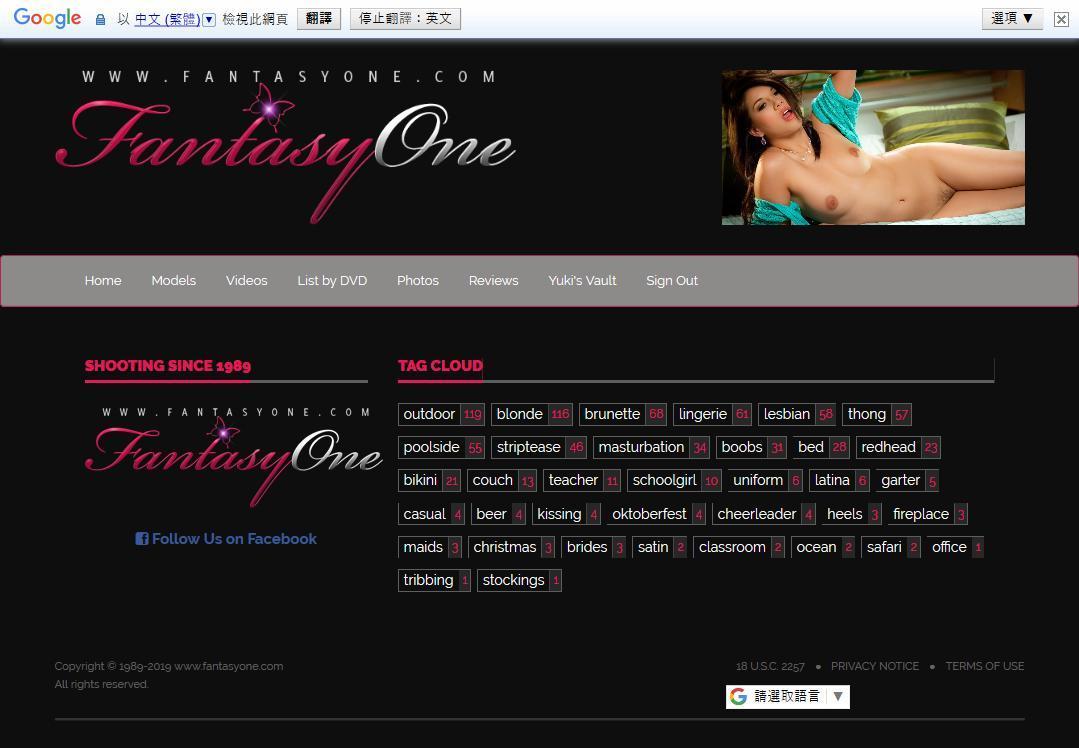Select the blonde tag

tap(532, 414)
